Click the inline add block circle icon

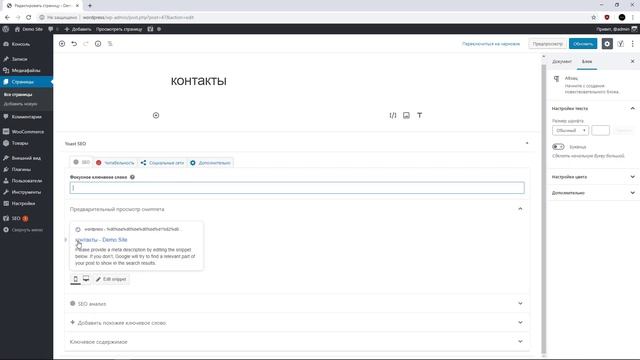point(156,116)
